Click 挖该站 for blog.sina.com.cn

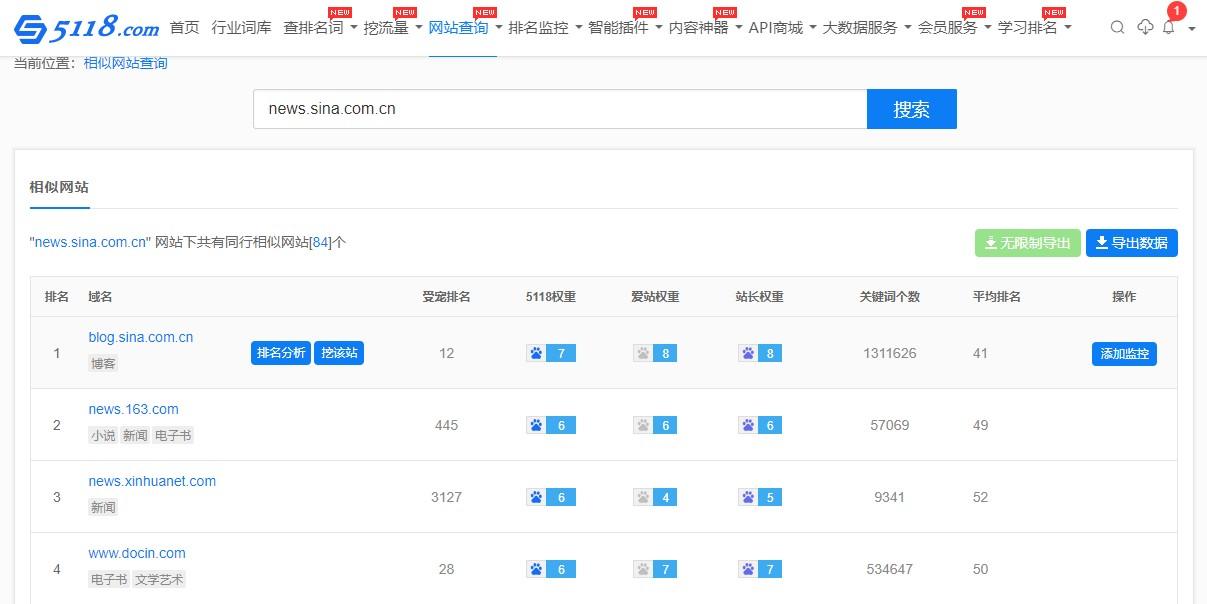tap(339, 353)
